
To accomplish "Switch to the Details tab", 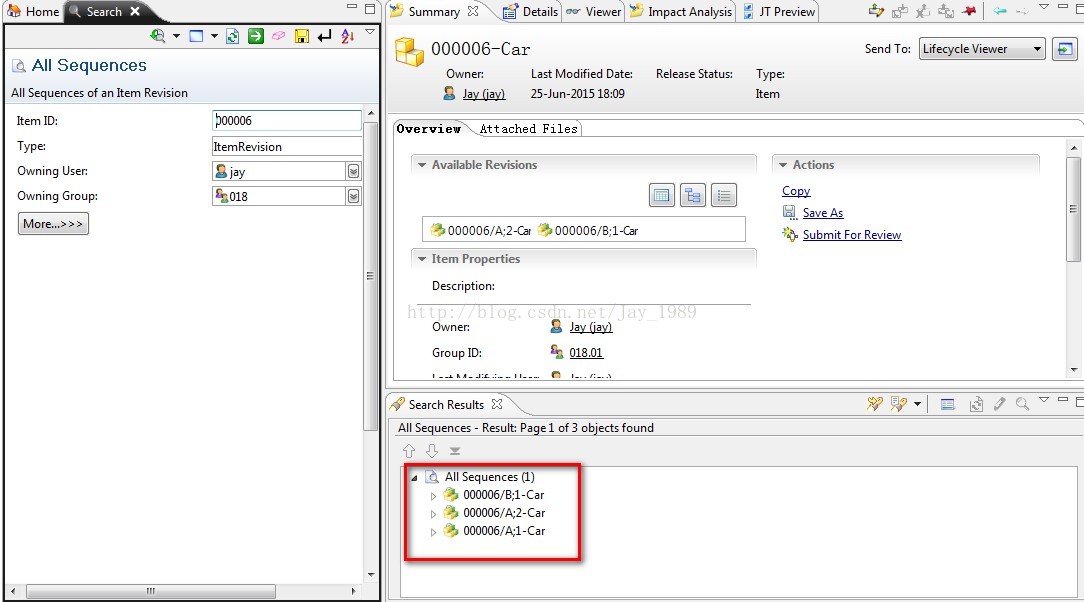I will pyautogui.click(x=530, y=12).
